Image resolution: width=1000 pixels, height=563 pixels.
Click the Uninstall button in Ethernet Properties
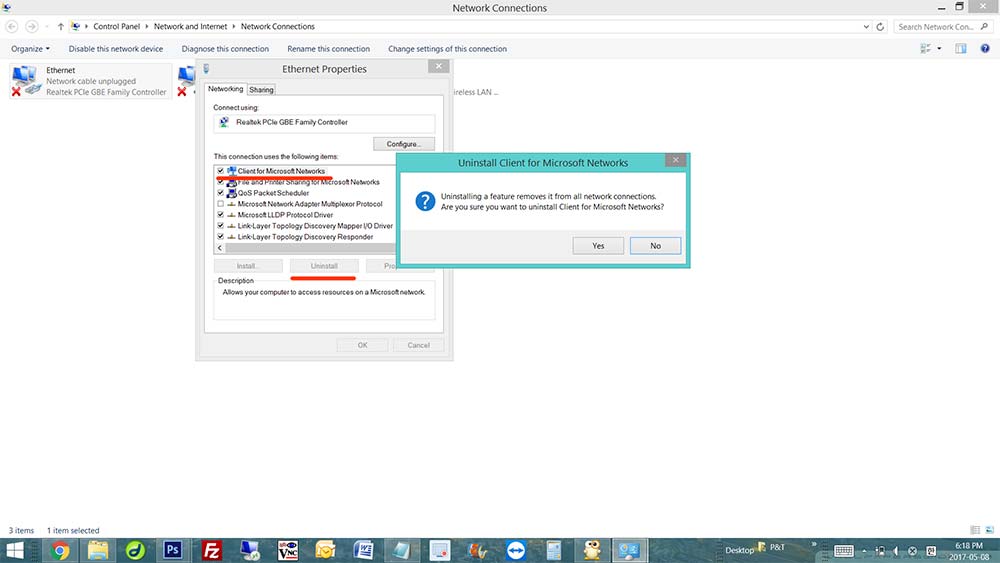(x=324, y=266)
